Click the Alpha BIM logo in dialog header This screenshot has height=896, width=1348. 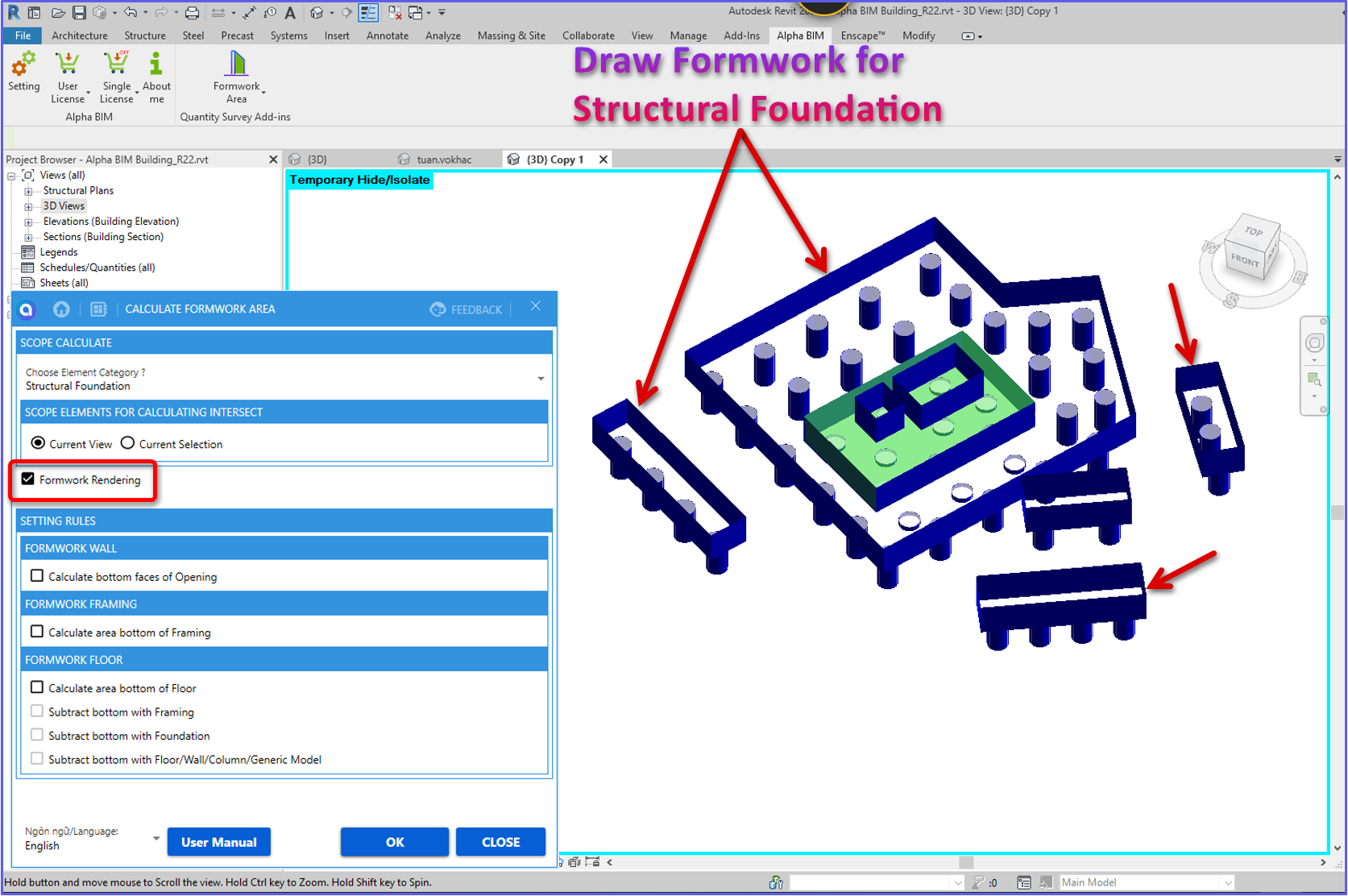click(x=27, y=309)
